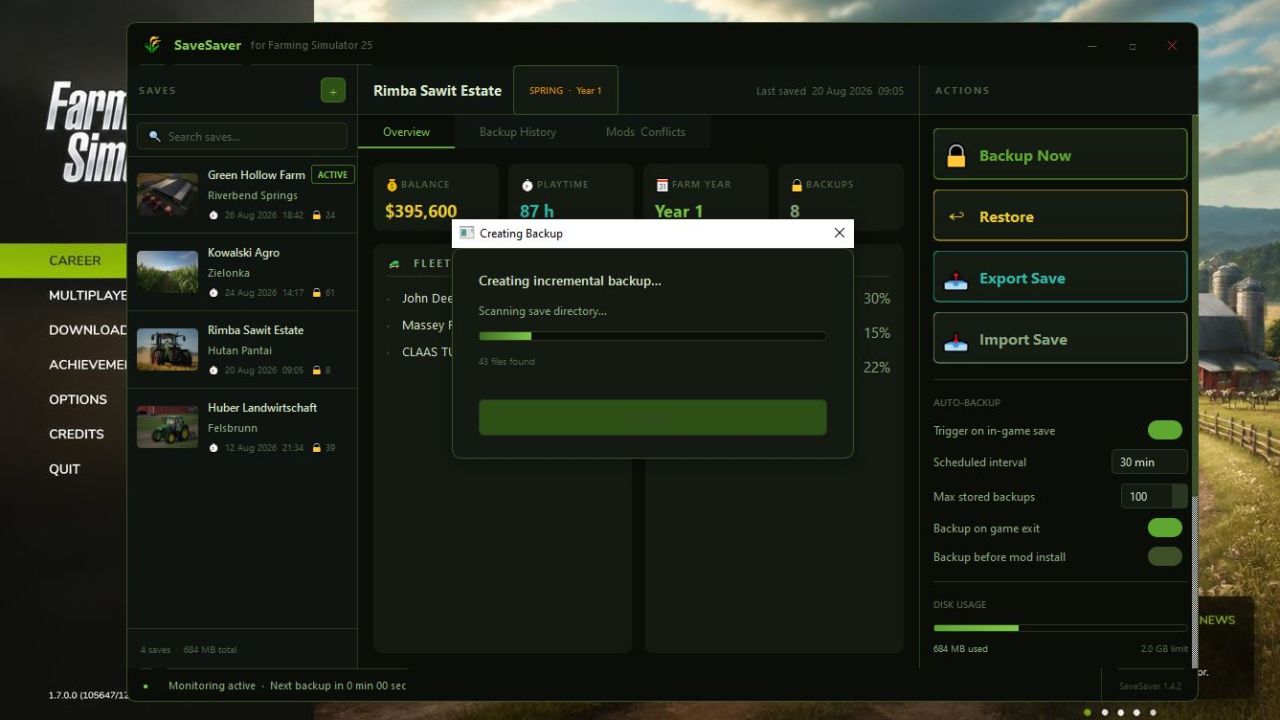Click the 87 h playtime value

point(537,211)
